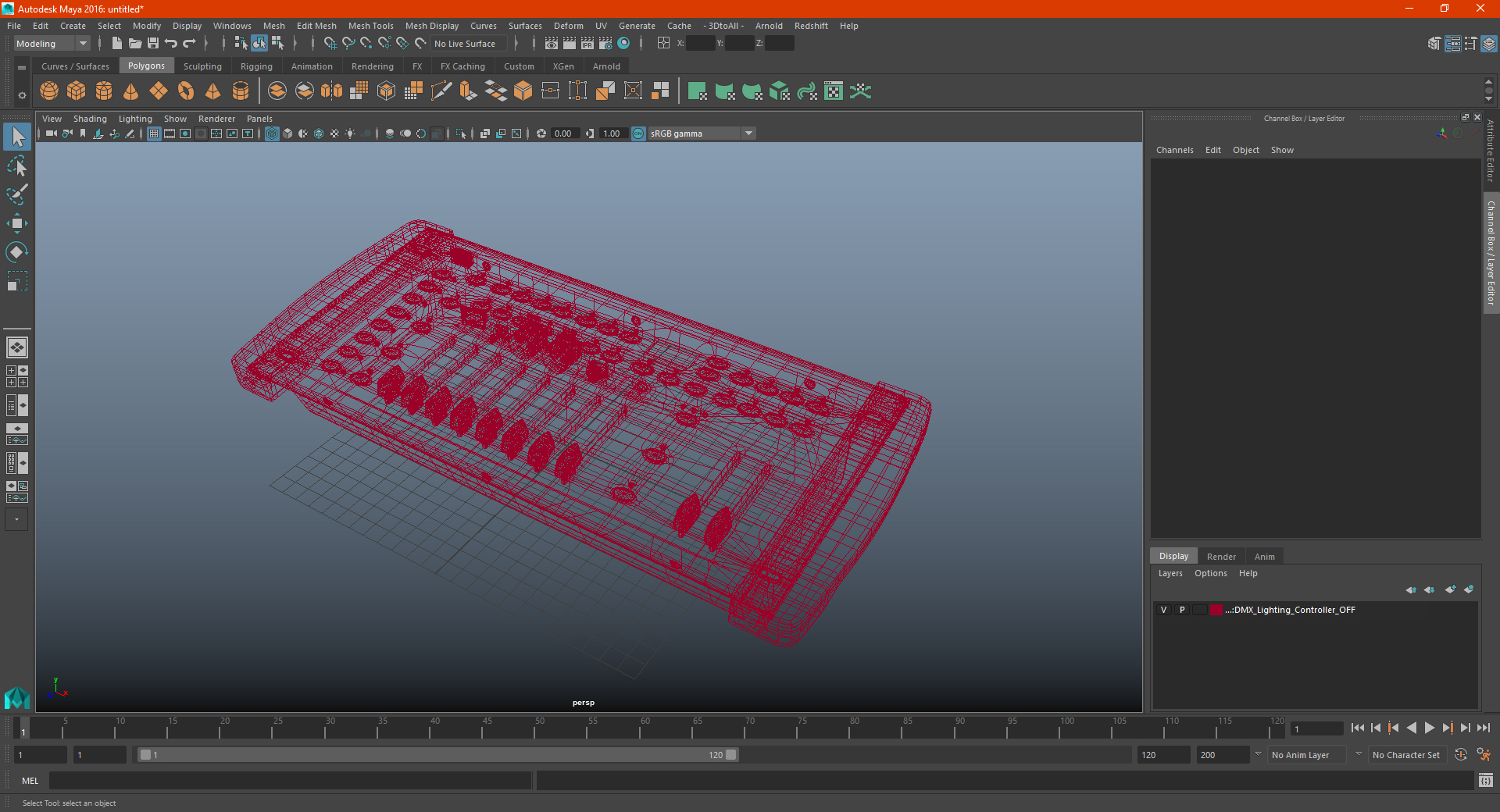The height and width of the screenshot is (812, 1500).
Task: Click the IPR render icon
Action: (x=587, y=44)
